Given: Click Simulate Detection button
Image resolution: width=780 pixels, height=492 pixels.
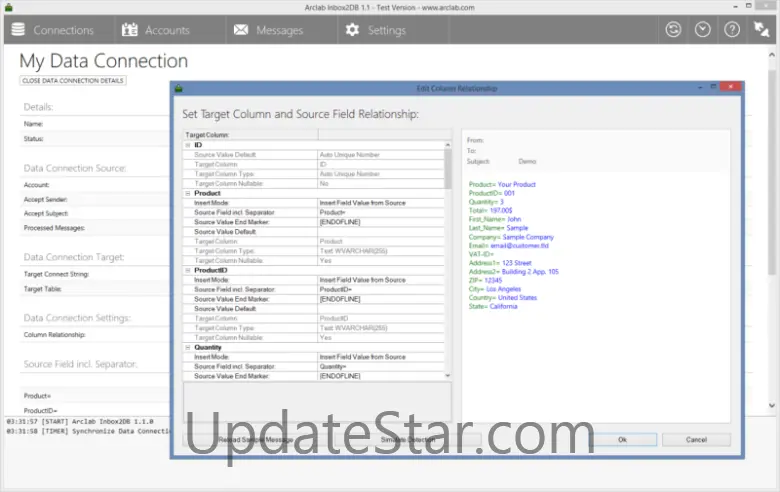Looking at the screenshot, I should point(408,440).
